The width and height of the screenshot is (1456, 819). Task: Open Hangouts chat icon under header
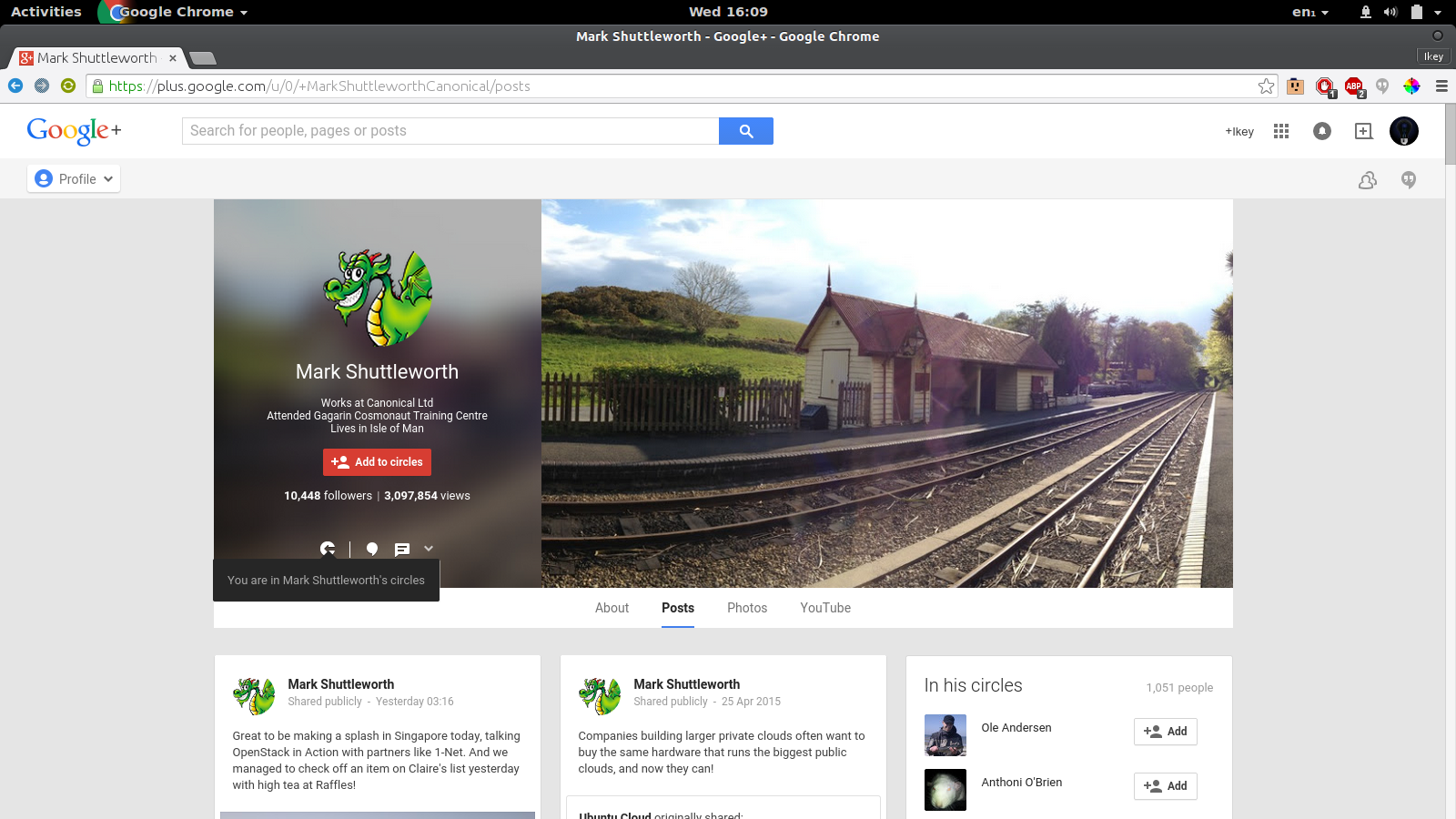tap(1409, 180)
